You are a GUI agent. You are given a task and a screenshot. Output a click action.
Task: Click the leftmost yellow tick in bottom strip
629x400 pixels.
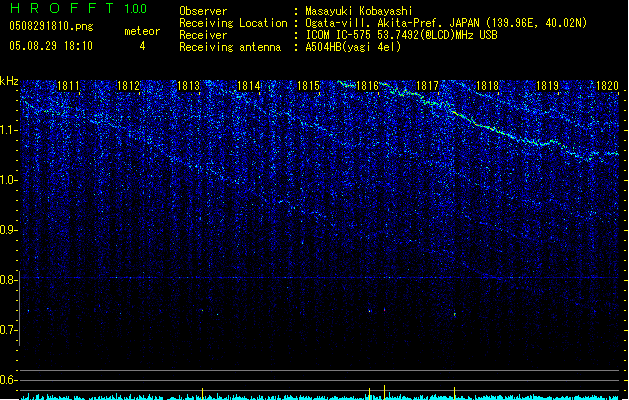pyautogui.click(x=202, y=393)
